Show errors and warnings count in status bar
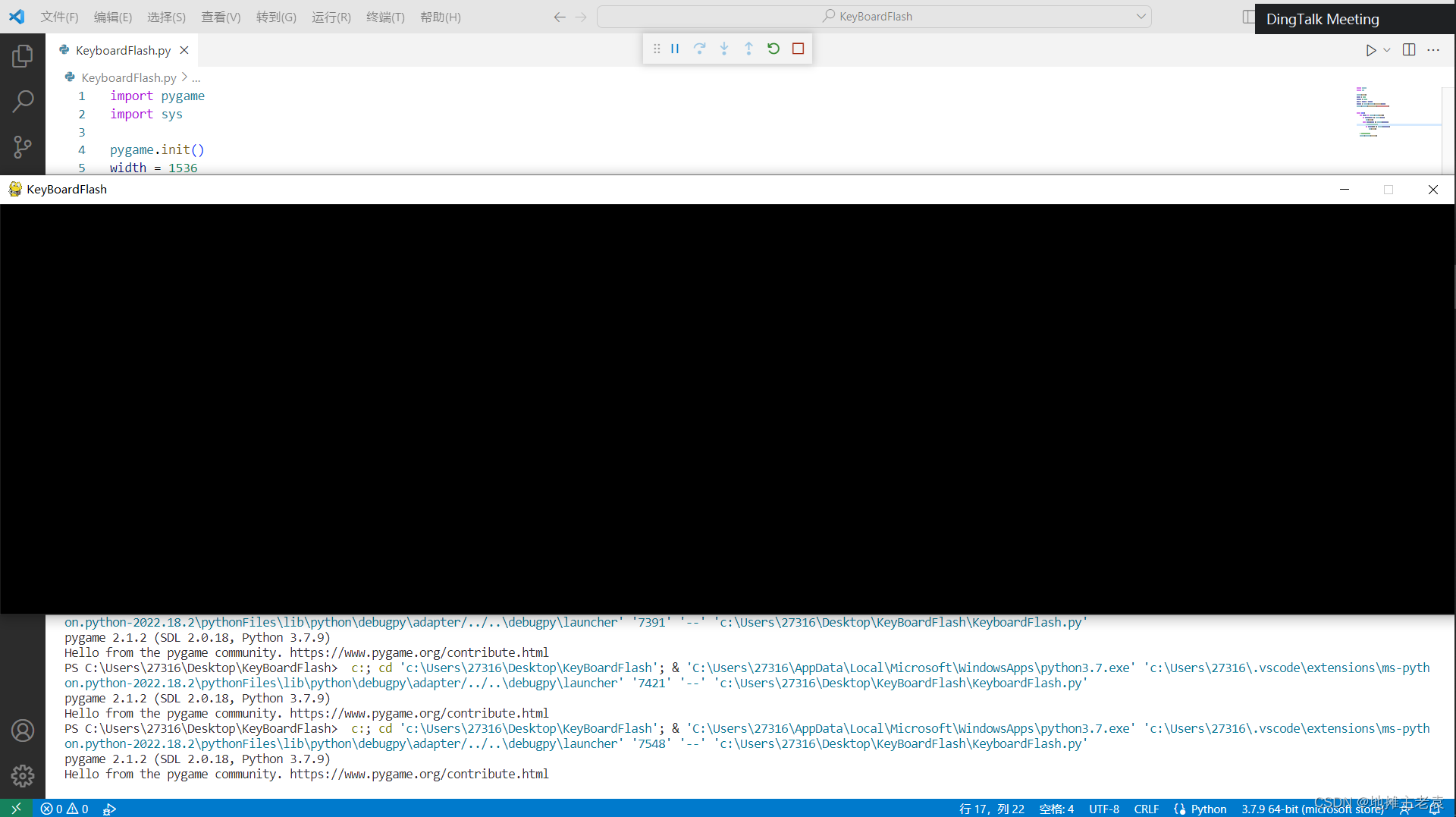 (64, 809)
